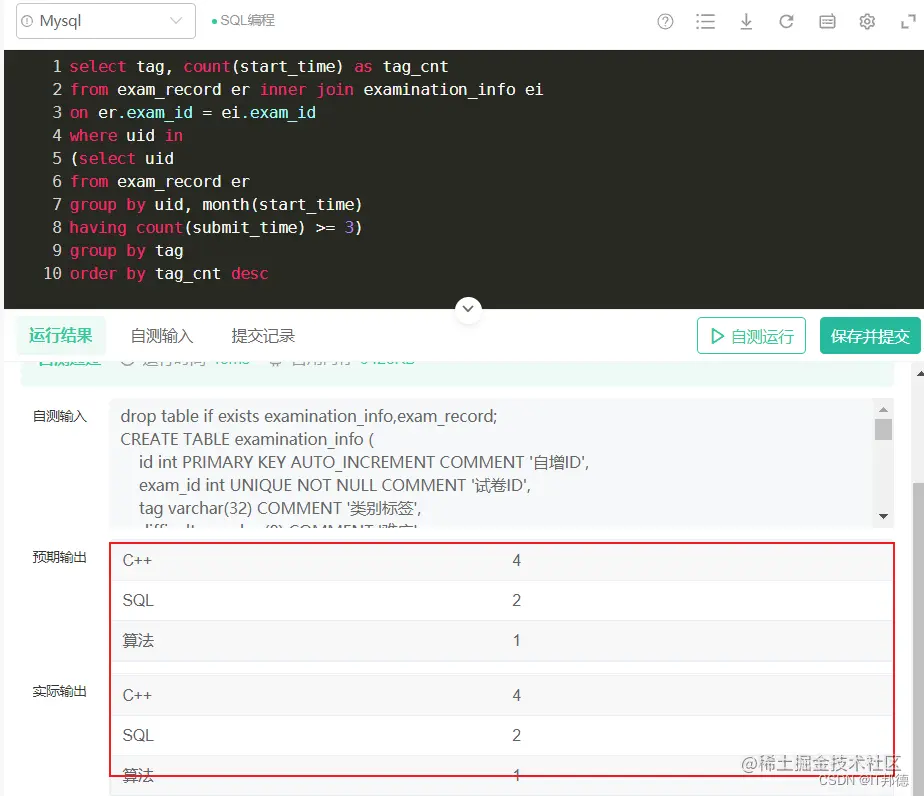Reset code with the refresh icon
Image resolution: width=924 pixels, height=796 pixels.
tap(786, 22)
